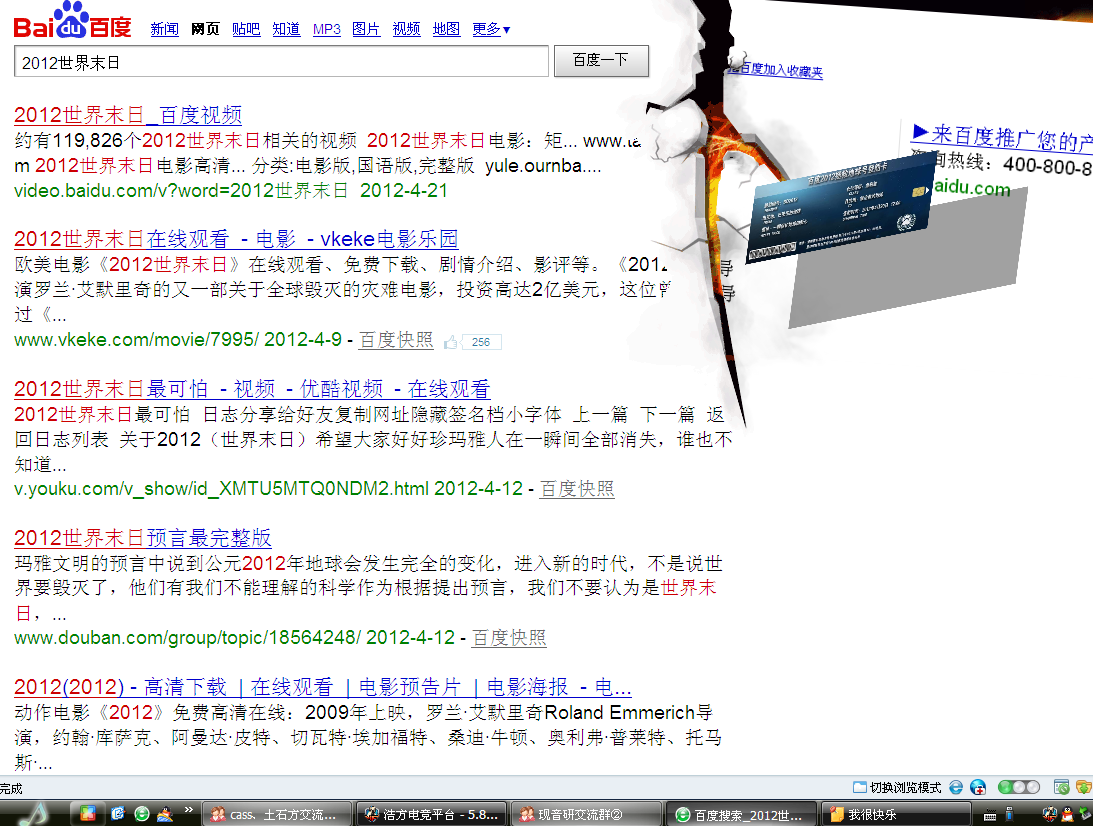Switch to 百度搜索_2012世 taskbar window

742,814
